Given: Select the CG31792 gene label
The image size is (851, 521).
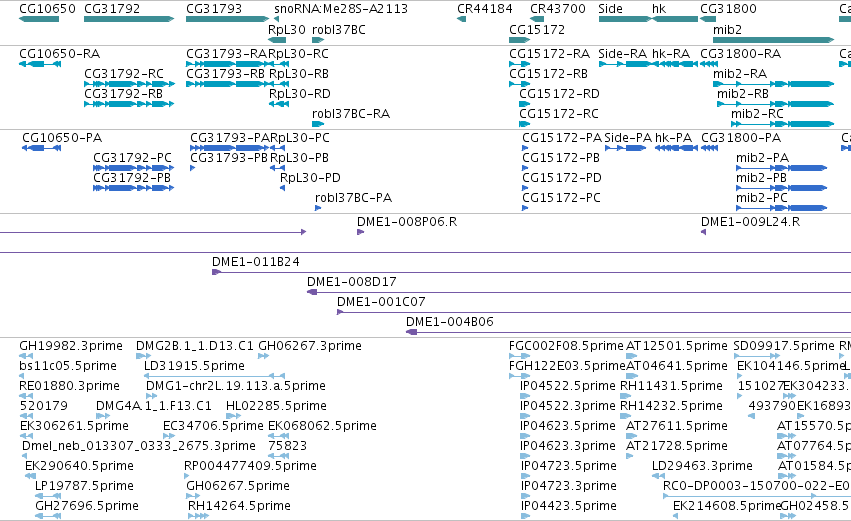Looking at the screenshot, I should tap(112, 9).
